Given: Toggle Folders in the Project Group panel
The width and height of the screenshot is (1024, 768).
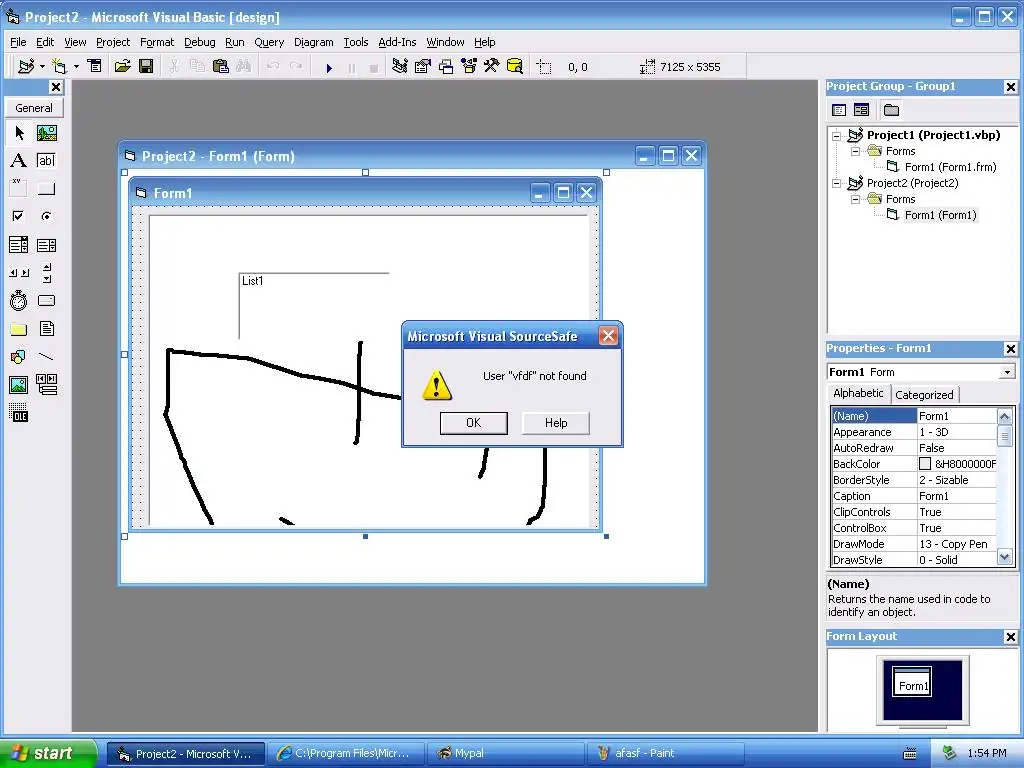Looking at the screenshot, I should click(x=891, y=110).
